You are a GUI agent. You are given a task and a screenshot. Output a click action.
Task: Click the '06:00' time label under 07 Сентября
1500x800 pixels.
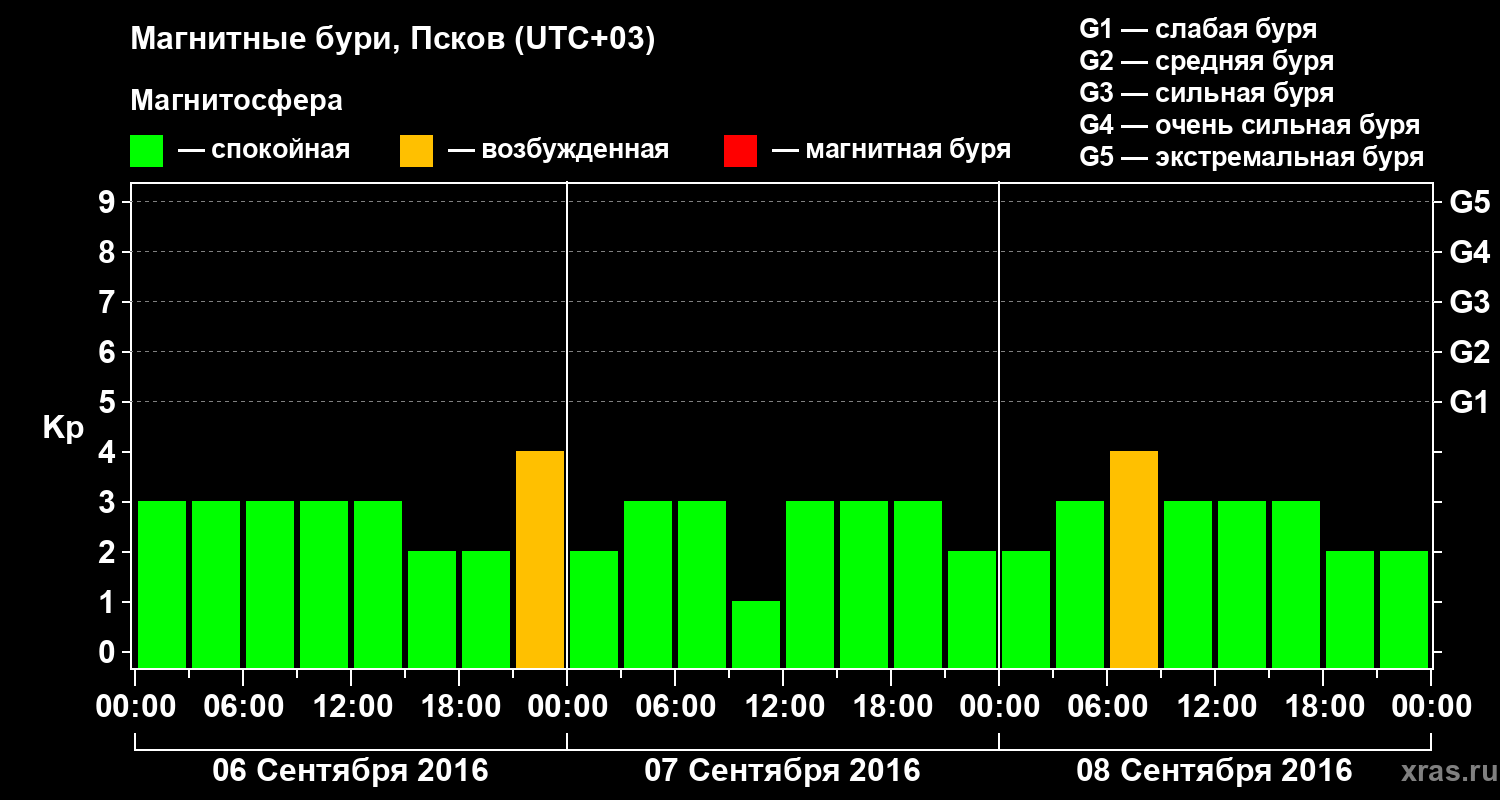[675, 707]
